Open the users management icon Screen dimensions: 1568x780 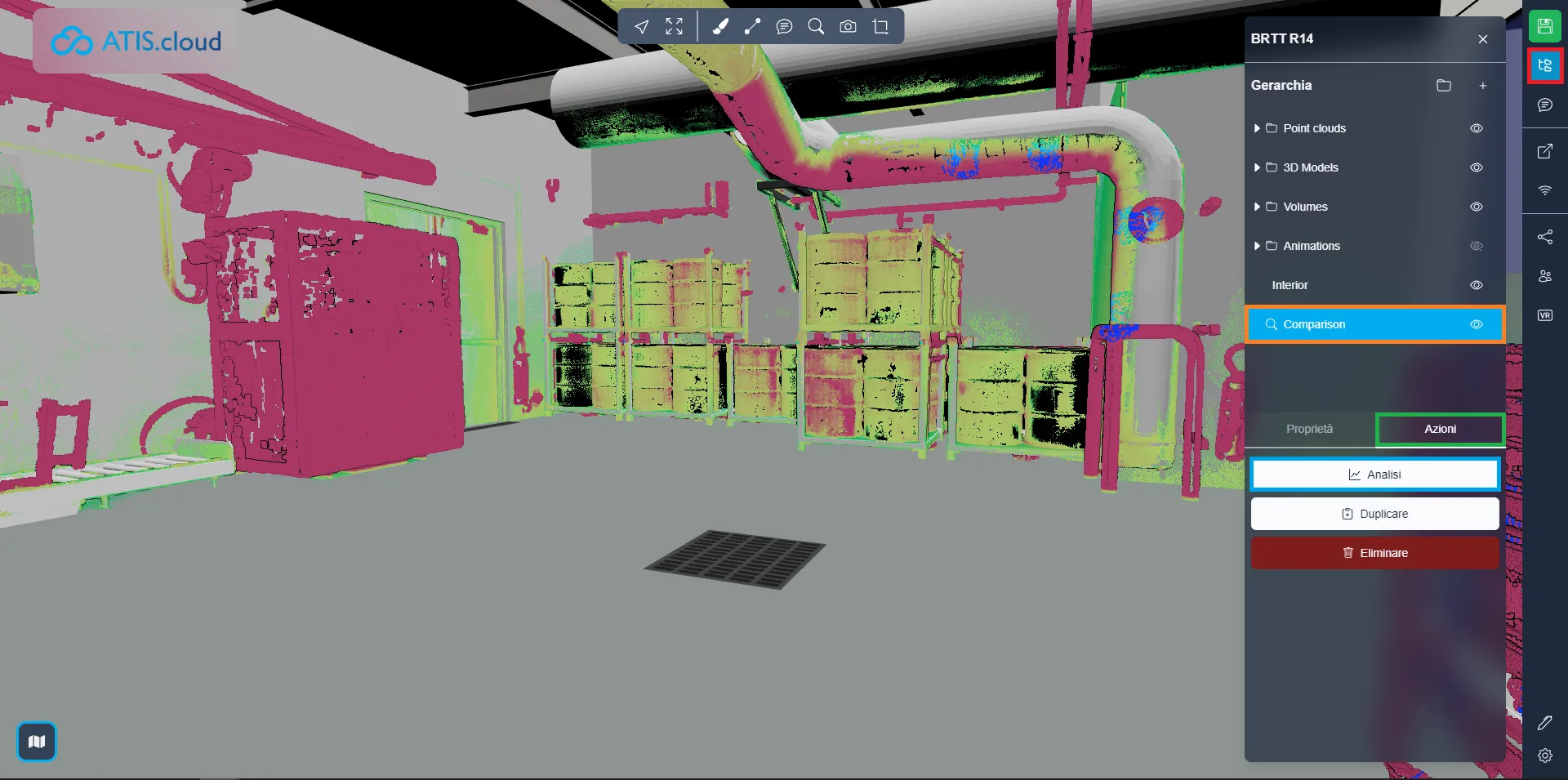coord(1544,276)
